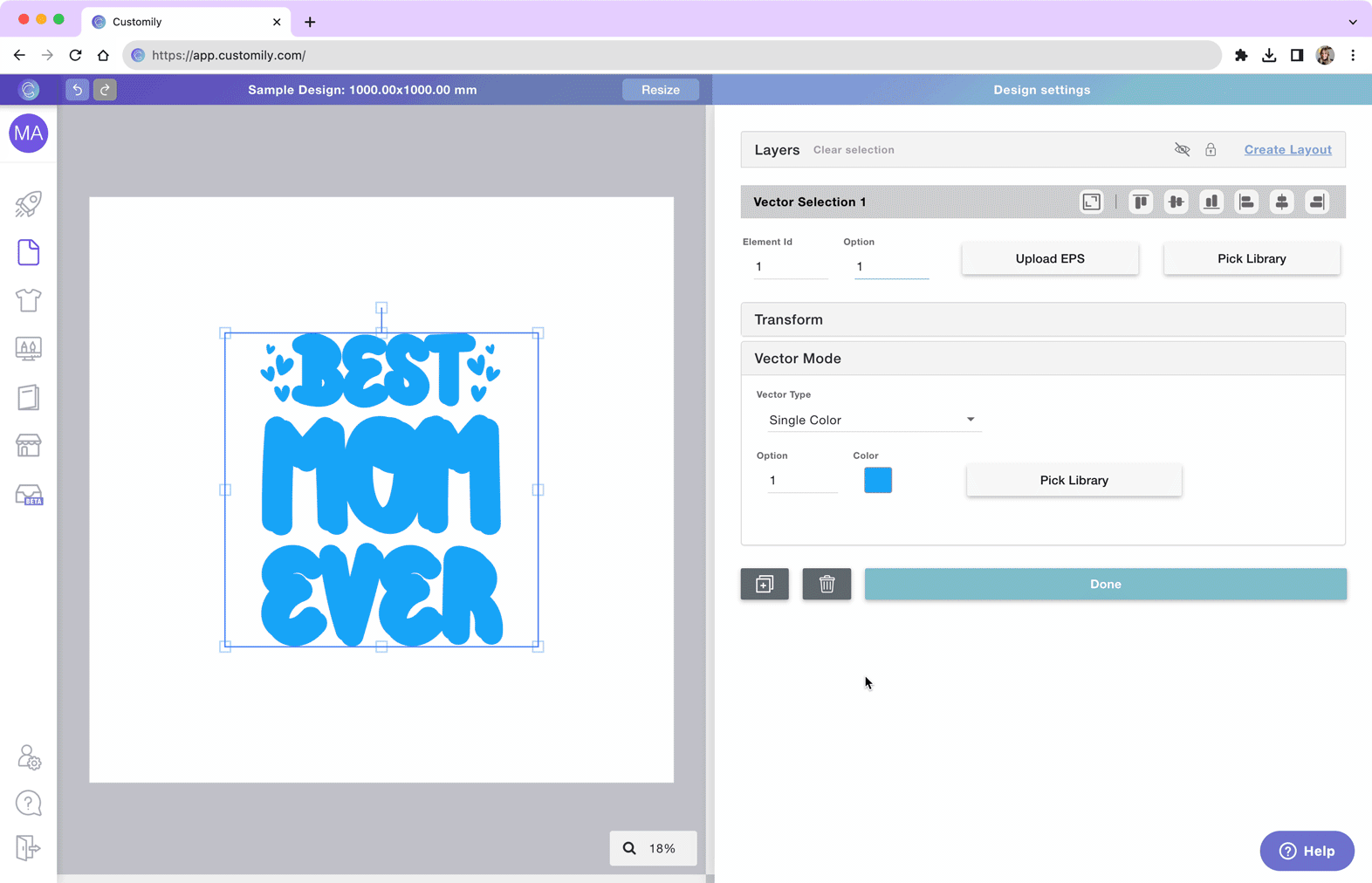1372x883 pixels.
Task: Align selection to bottom edge
Action: 1211,202
